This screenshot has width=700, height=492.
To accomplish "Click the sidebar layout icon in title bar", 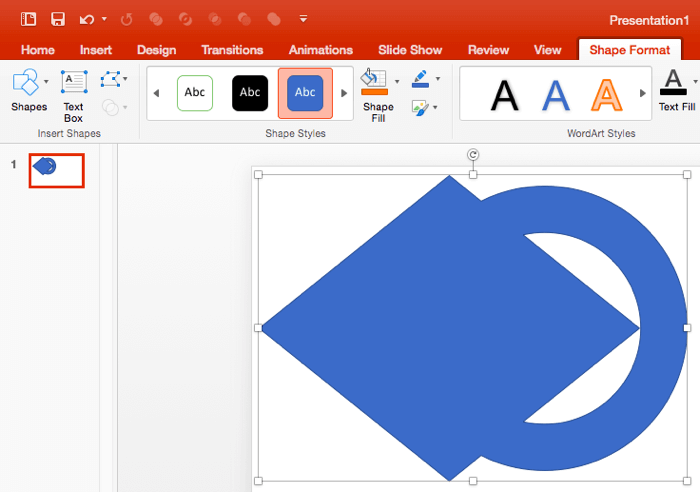I will point(28,19).
